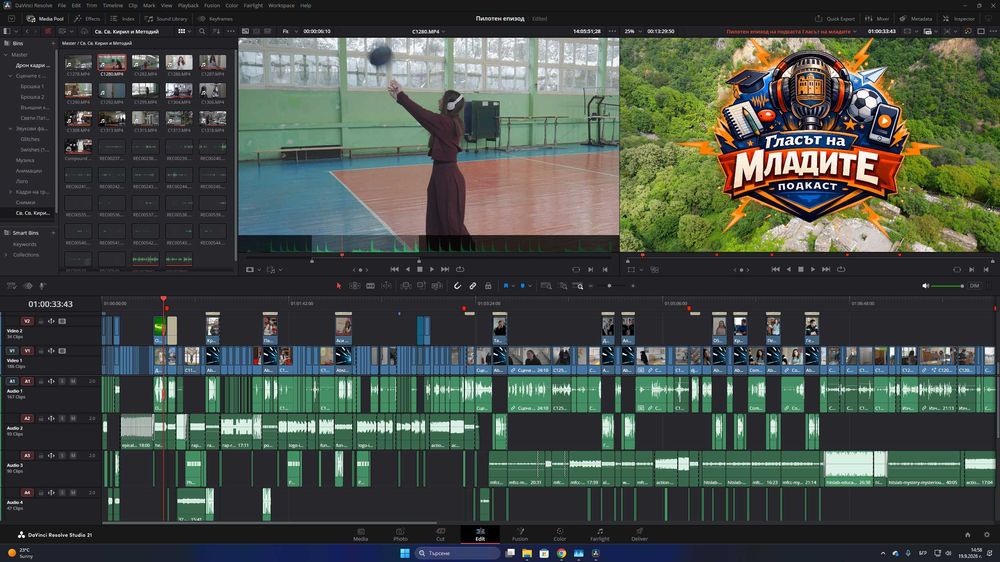Screen dimensions: 1000x562
Task: Expand the Smart Bins section
Action: click(26, 233)
